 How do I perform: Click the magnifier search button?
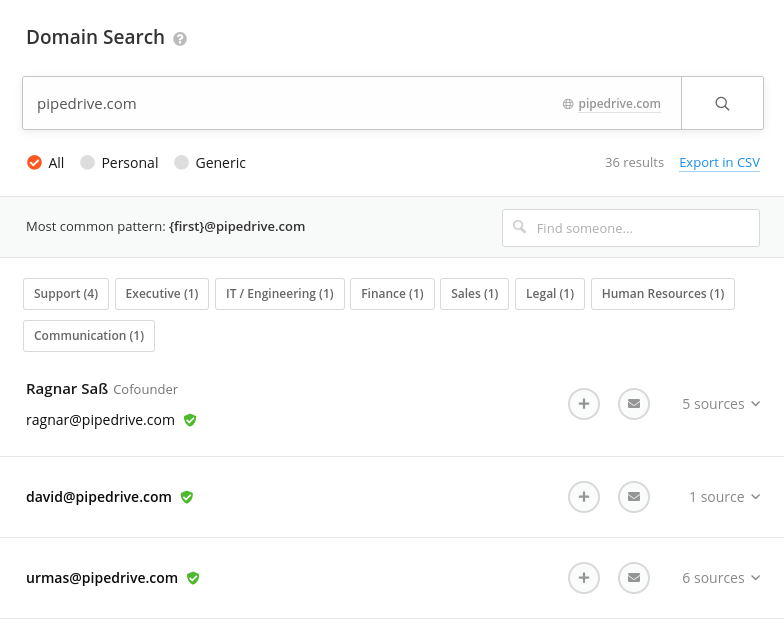pyautogui.click(x=722, y=104)
